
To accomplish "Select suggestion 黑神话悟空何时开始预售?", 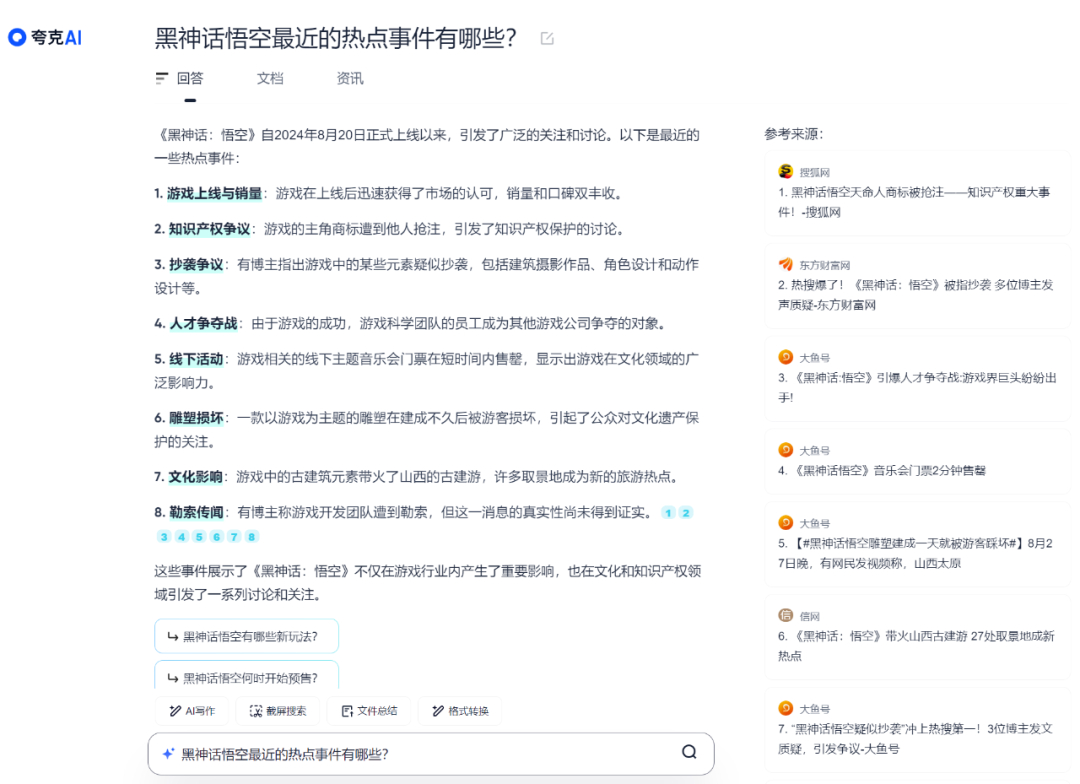I will [247, 676].
